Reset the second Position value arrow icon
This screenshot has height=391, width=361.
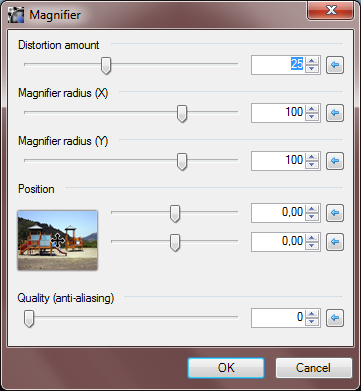click(335, 242)
